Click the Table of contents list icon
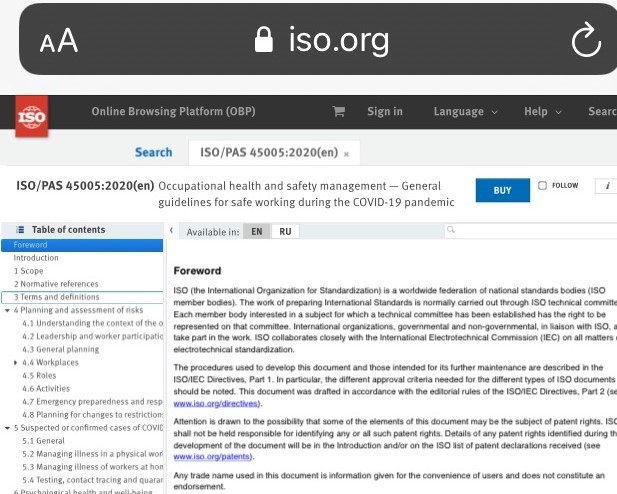617x494 pixels. (x=21, y=230)
